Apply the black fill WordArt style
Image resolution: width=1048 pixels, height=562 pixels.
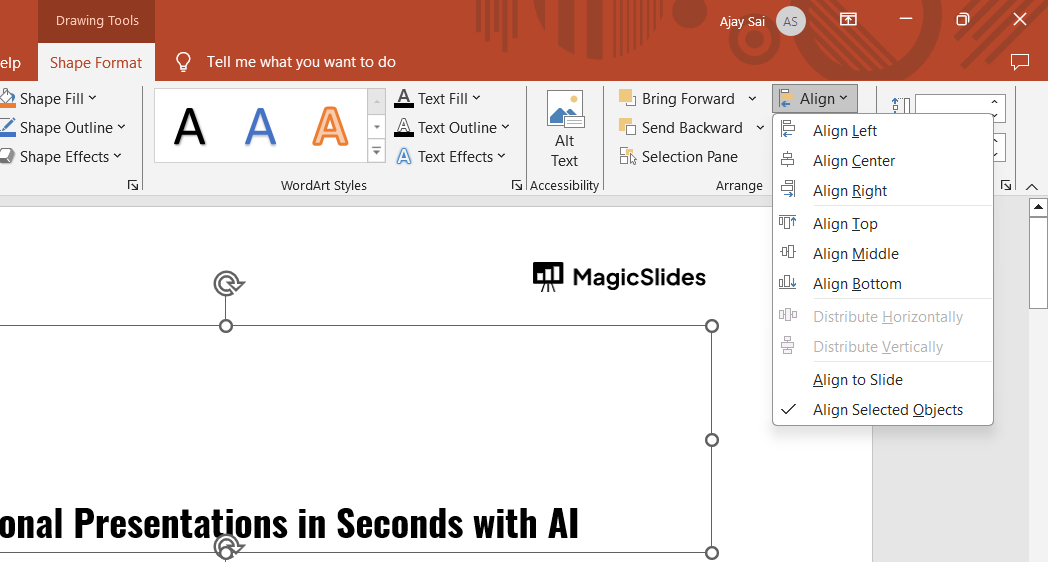(190, 126)
